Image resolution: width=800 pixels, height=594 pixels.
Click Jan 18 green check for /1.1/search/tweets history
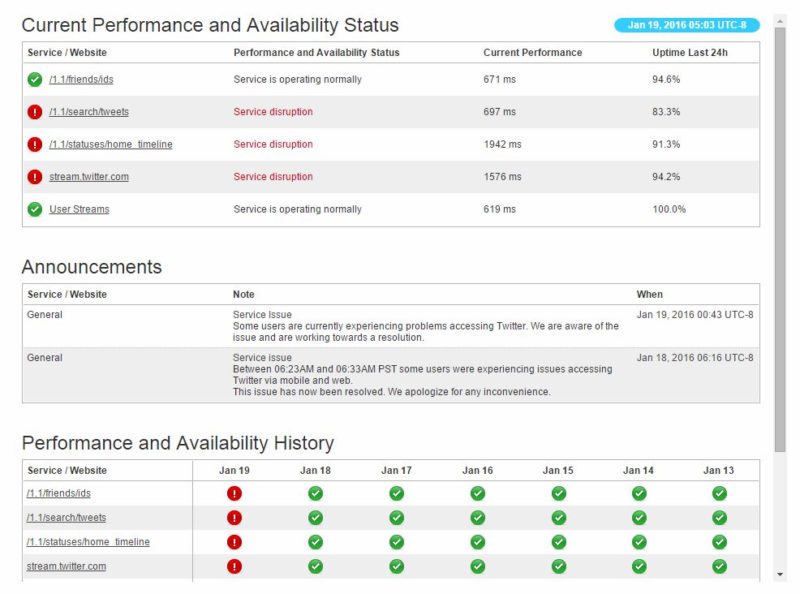(315, 518)
